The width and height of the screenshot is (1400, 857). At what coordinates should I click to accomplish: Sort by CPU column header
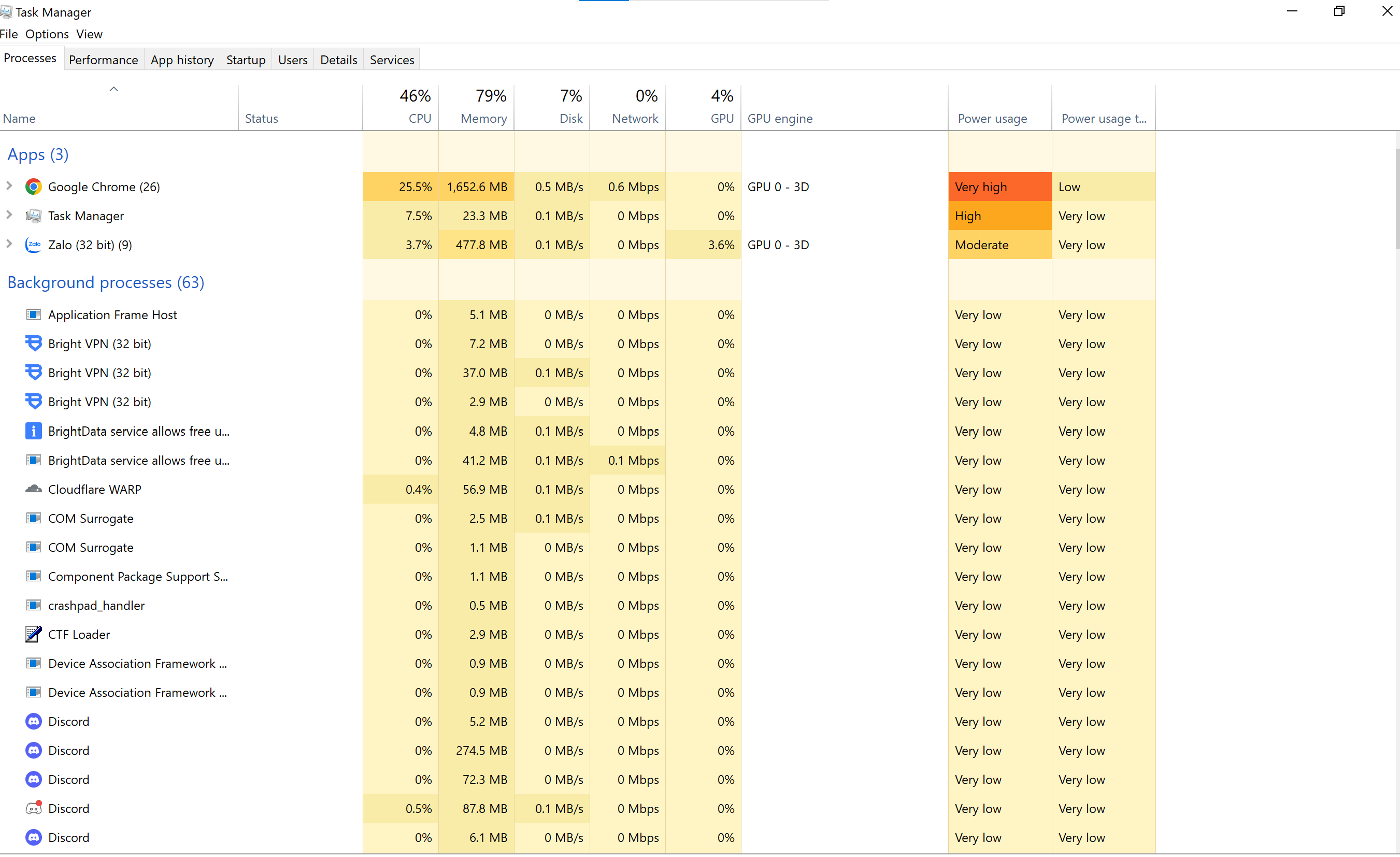(x=419, y=118)
